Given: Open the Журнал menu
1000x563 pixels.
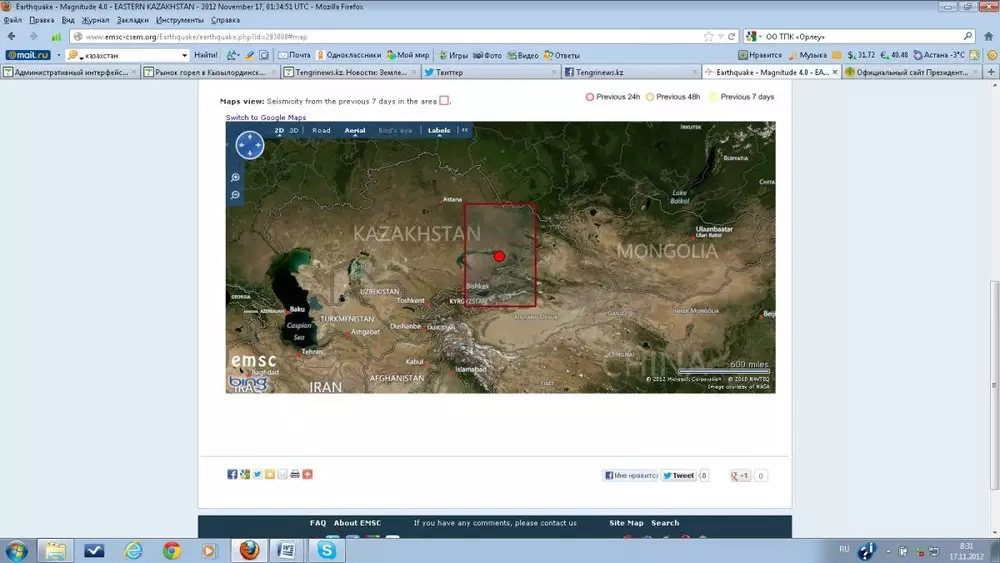Looking at the screenshot, I should coord(95,19).
